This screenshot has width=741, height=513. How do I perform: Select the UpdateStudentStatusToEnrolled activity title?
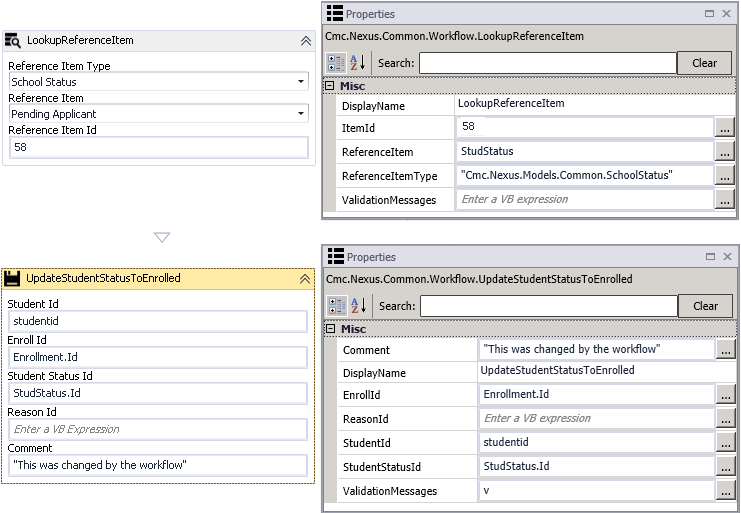pos(103,278)
